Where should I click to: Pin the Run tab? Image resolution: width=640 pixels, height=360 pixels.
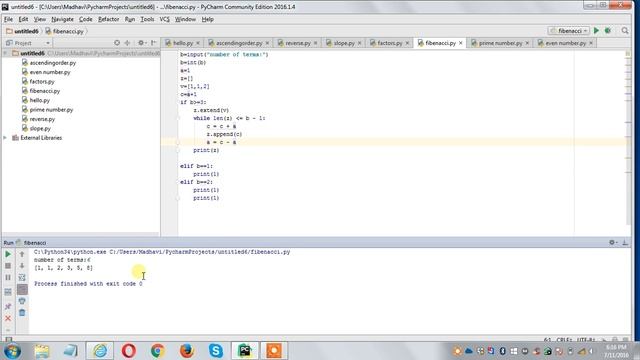[x=8, y=306]
